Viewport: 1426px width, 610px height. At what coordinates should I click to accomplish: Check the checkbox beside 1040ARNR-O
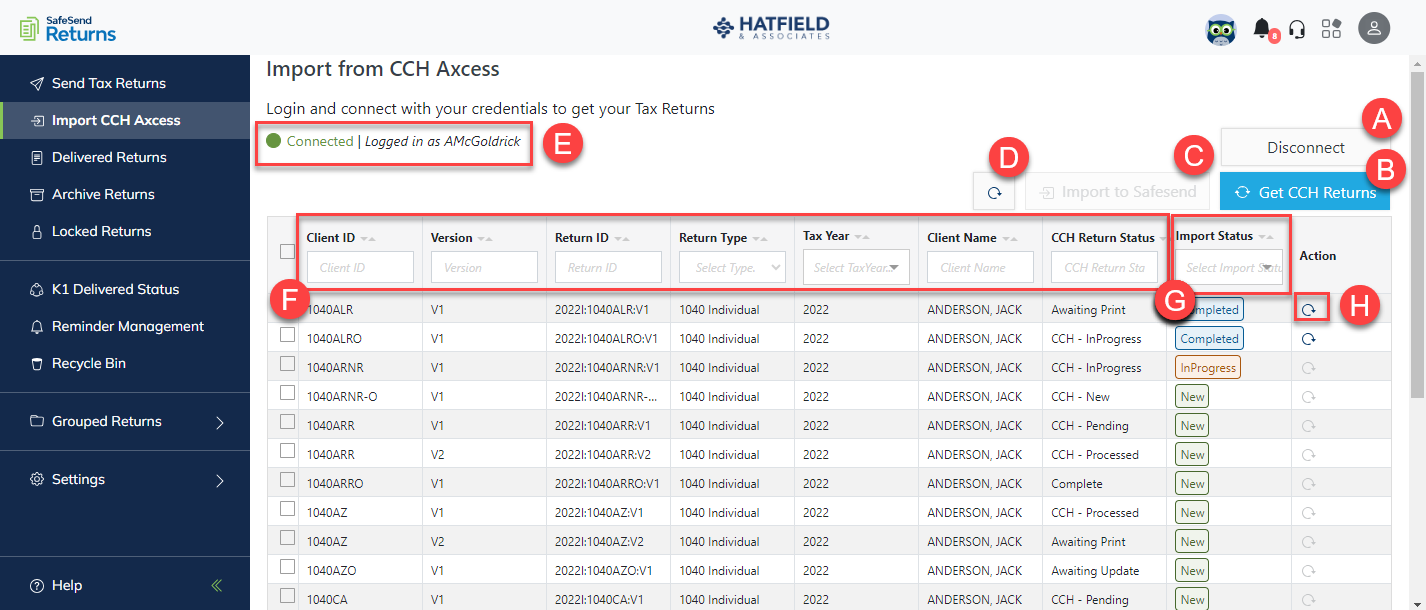point(286,396)
